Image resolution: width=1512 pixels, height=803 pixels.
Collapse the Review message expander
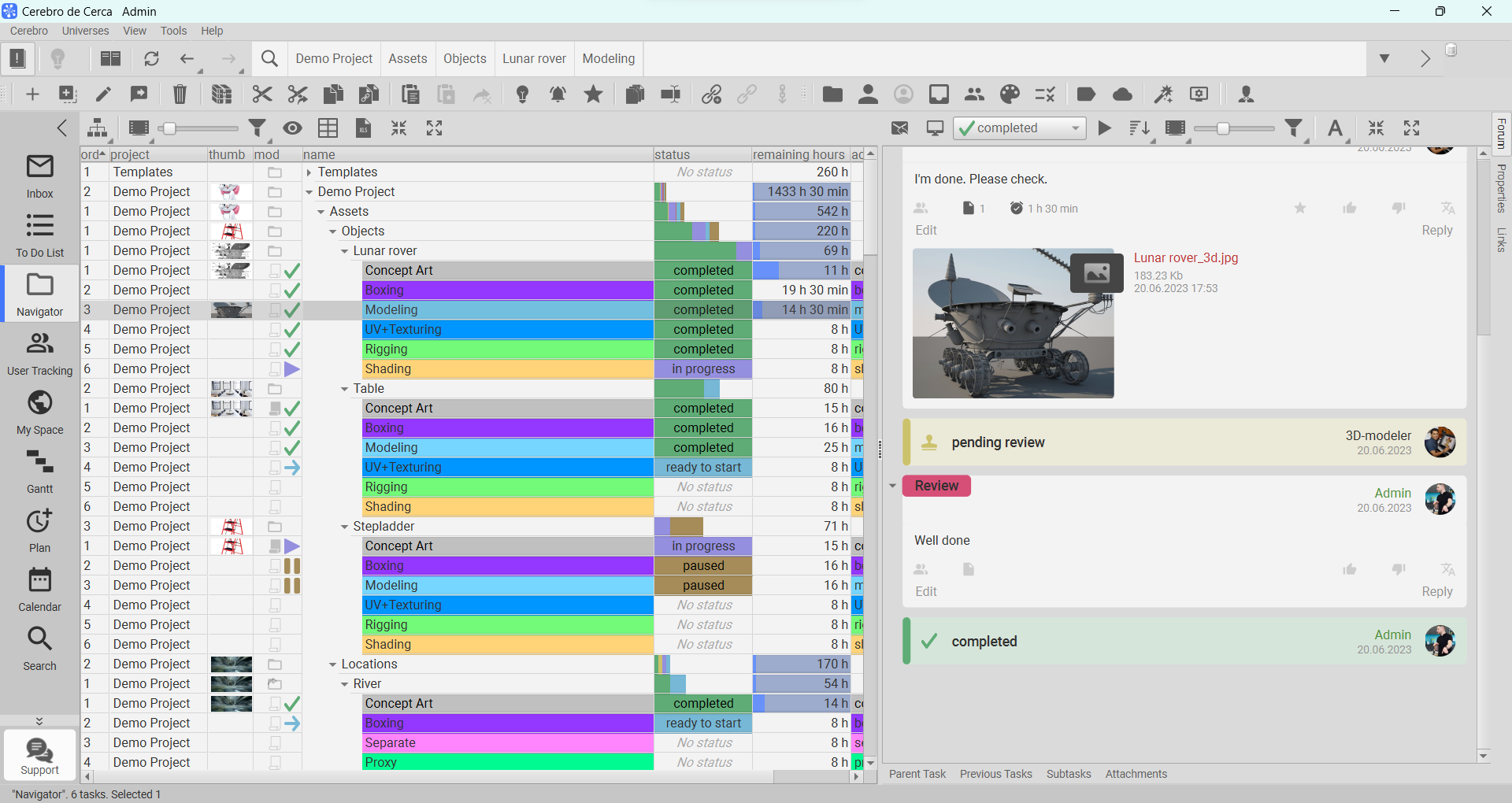pos(892,486)
